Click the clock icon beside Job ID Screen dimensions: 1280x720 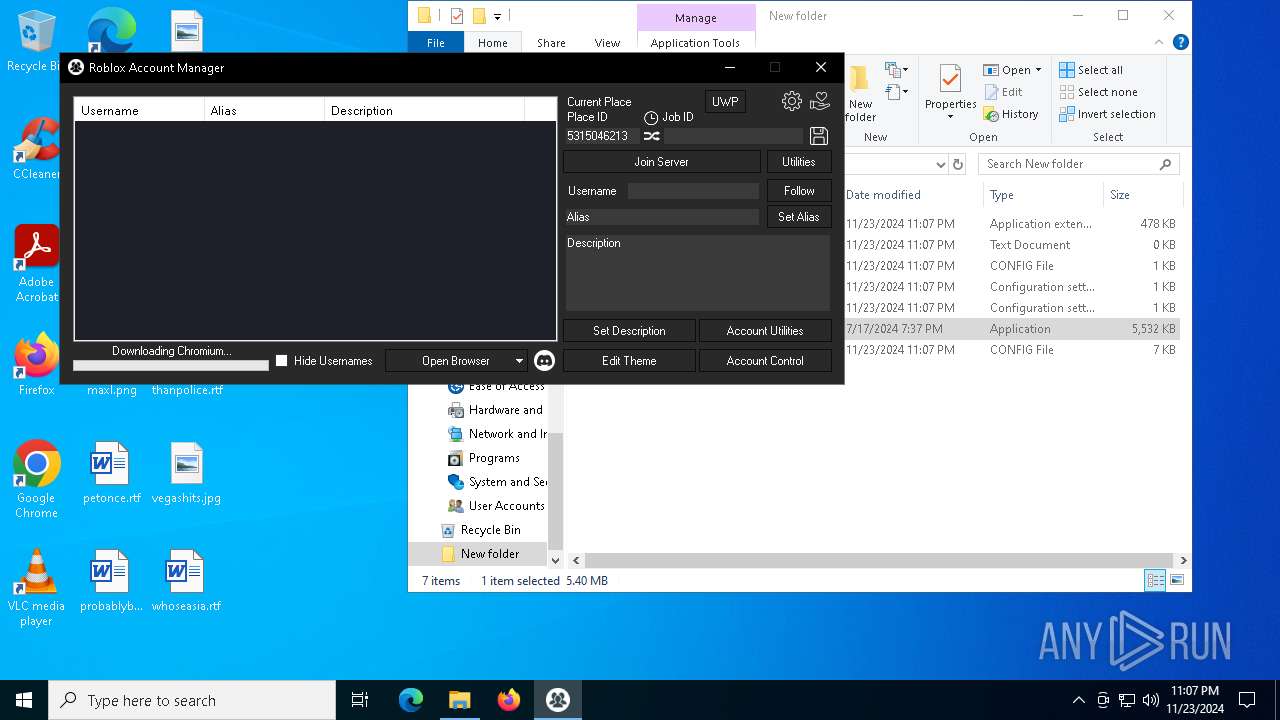[651, 117]
